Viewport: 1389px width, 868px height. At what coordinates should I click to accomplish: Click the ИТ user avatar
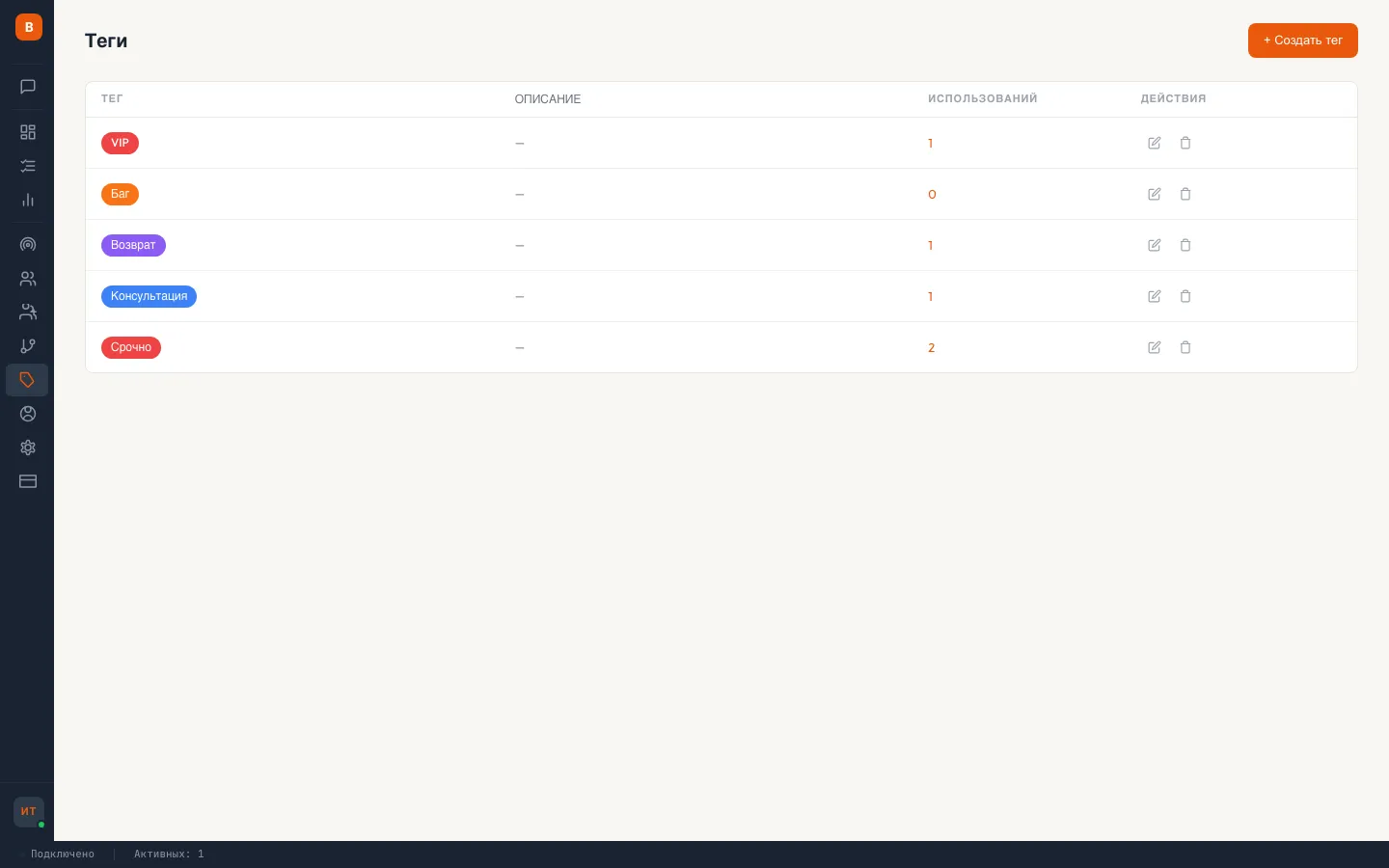[x=29, y=811]
